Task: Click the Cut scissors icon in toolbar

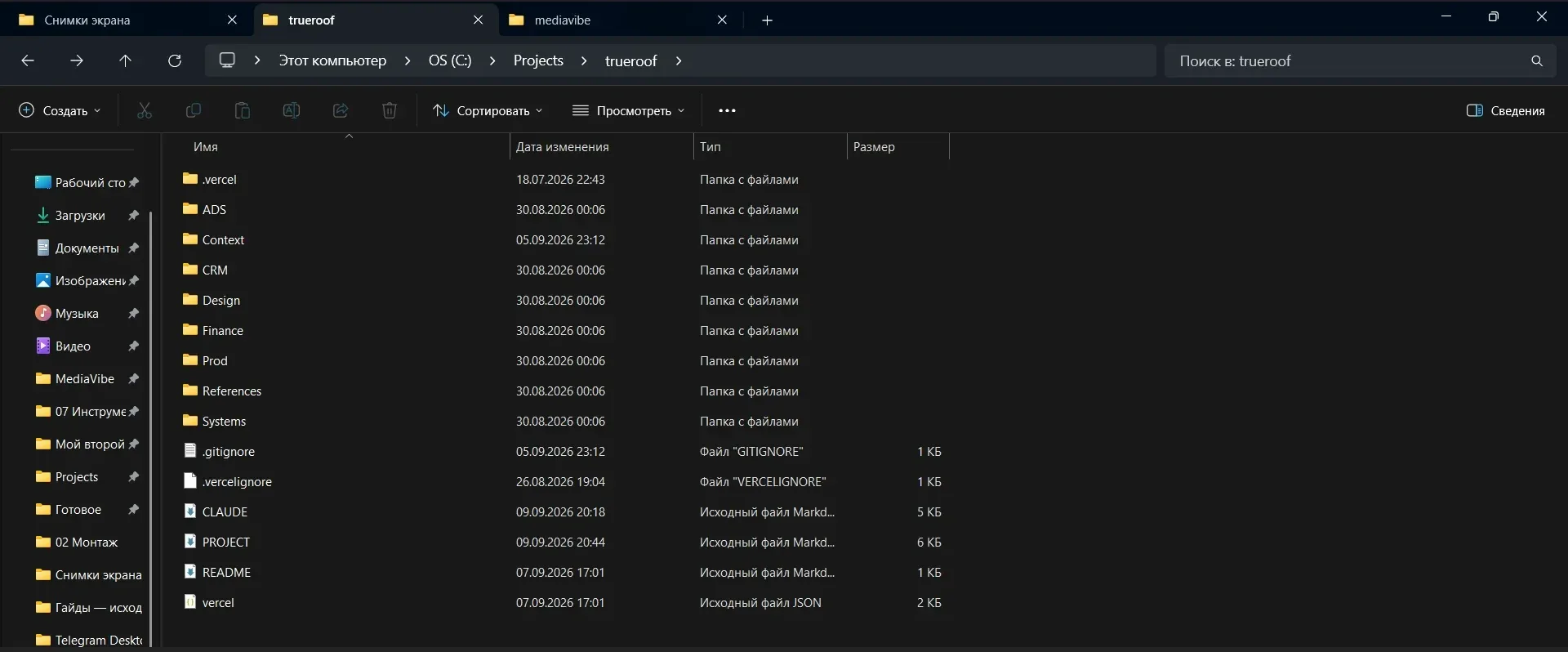Action: pos(145,110)
